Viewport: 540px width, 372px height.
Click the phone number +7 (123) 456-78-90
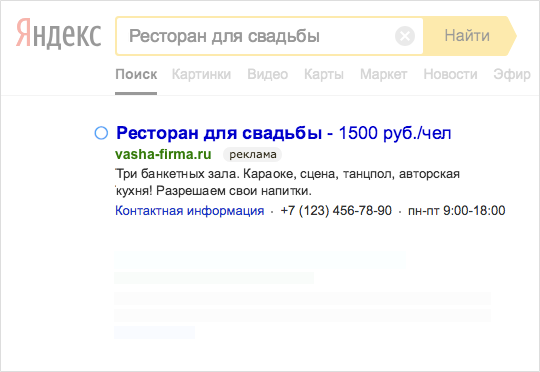coord(336,210)
